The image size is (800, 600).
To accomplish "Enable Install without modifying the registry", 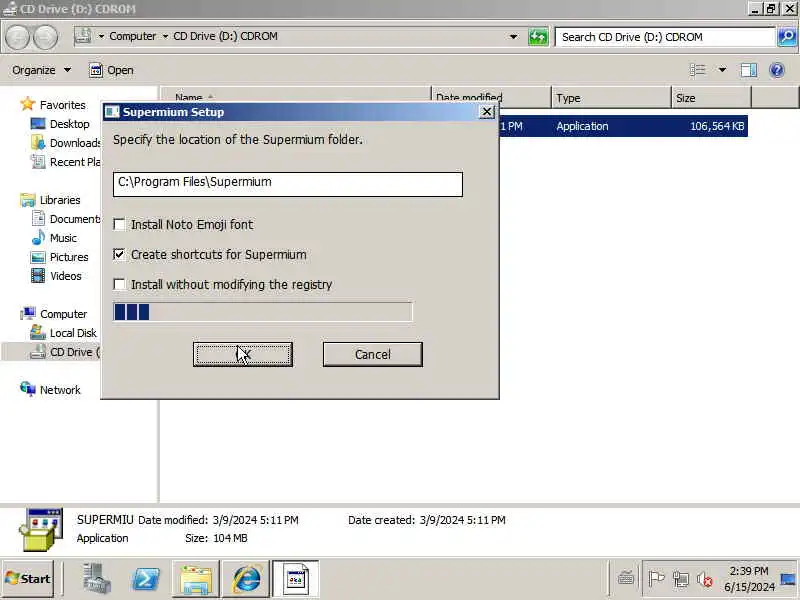I will point(119,284).
